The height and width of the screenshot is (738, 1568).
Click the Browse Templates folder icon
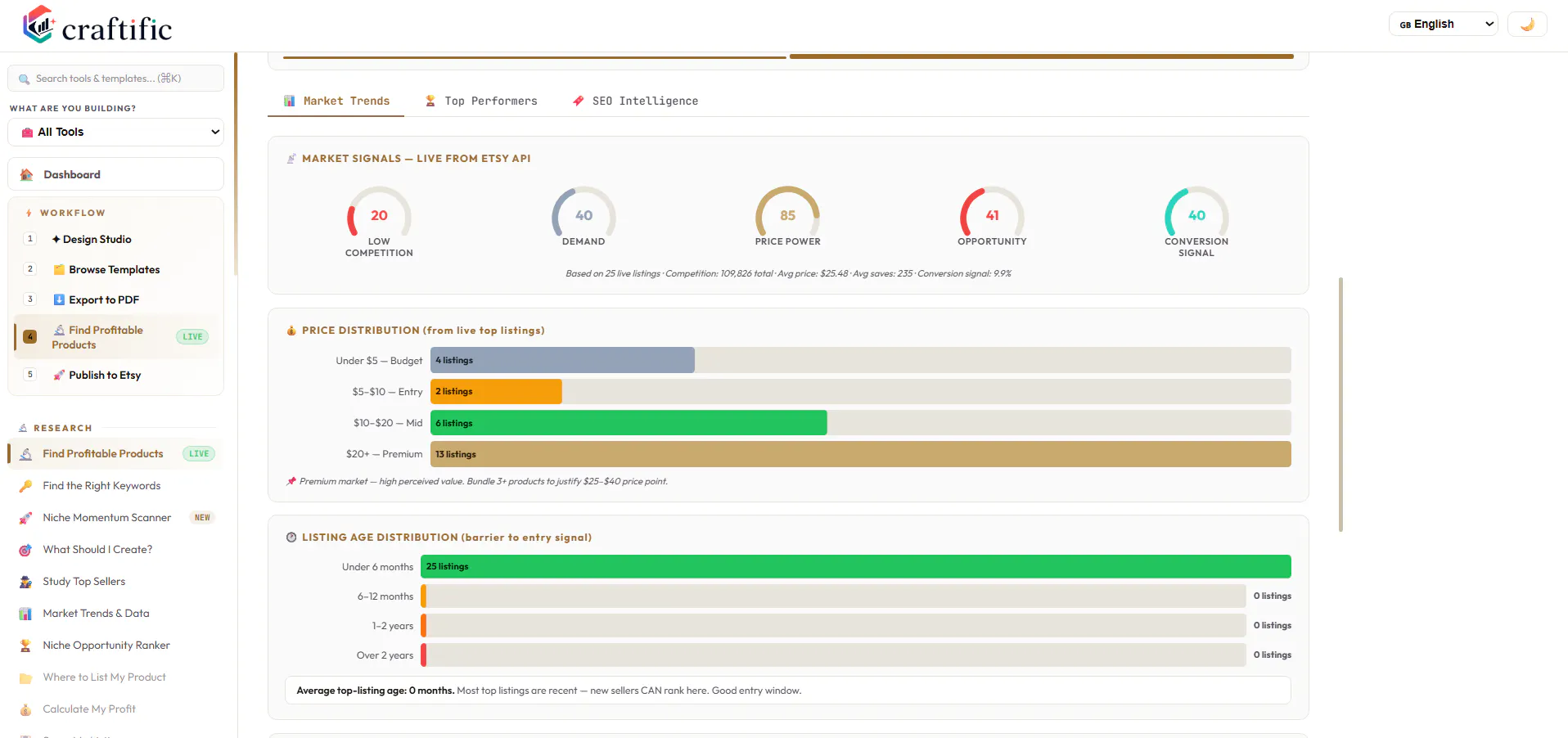[x=59, y=269]
